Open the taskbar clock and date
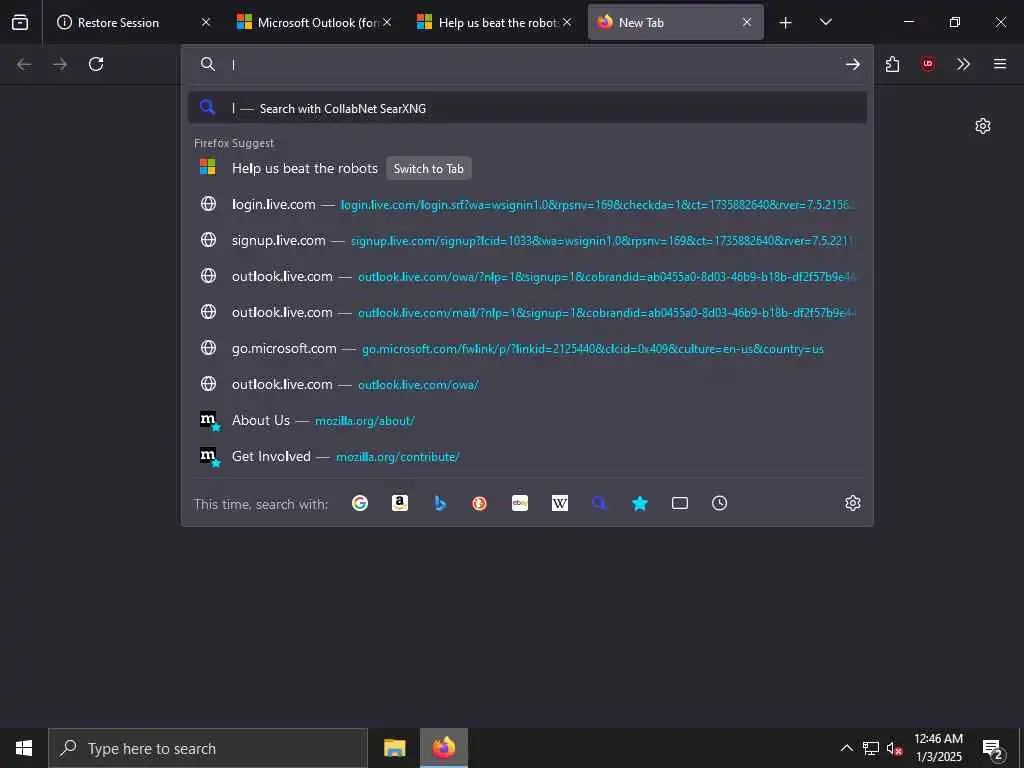 pos(938,748)
